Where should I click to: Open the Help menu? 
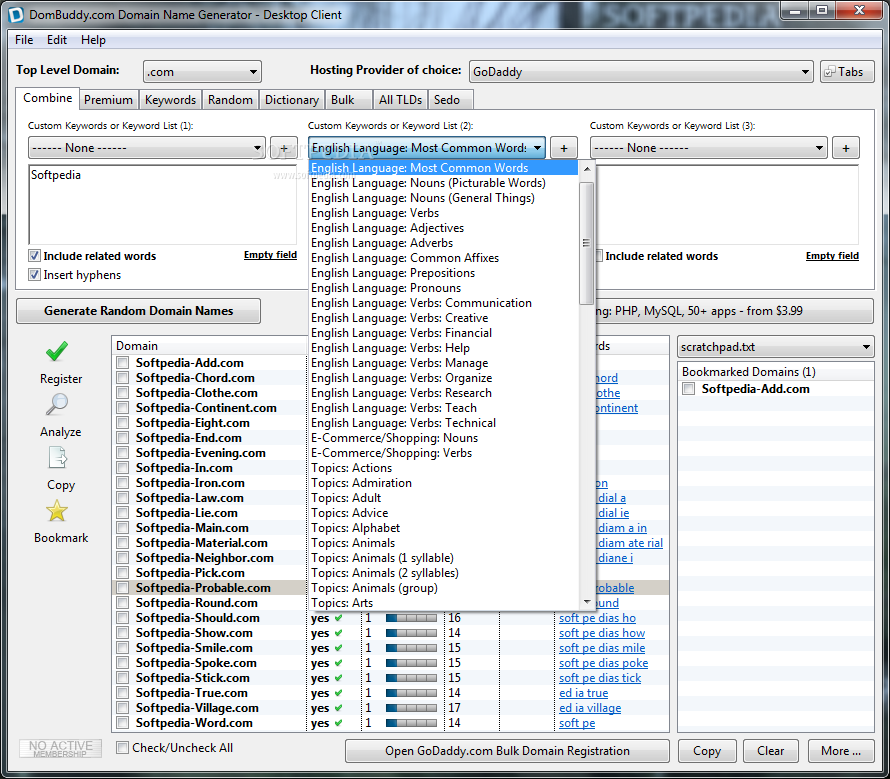(93, 40)
